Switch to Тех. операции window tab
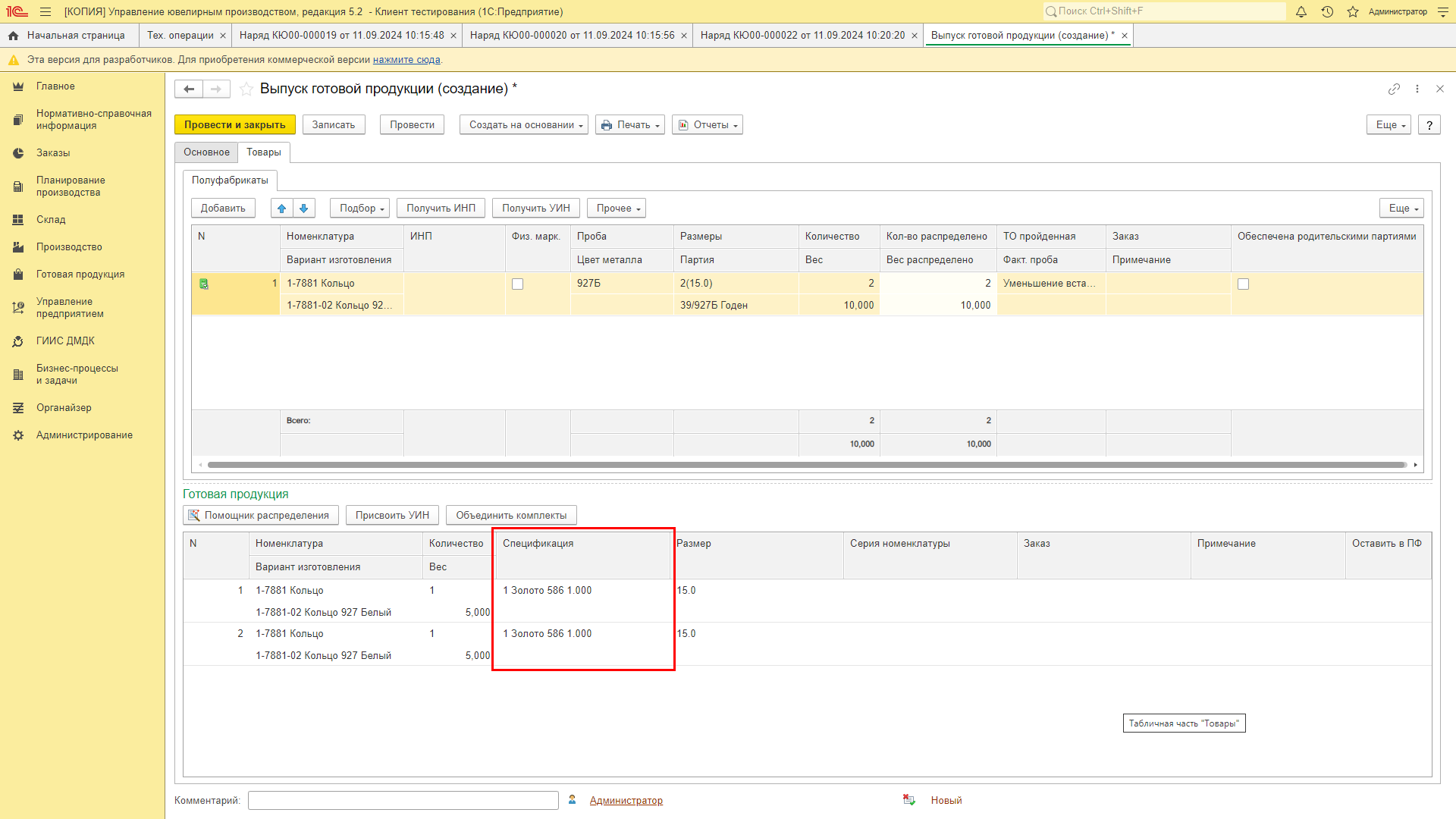Screen dimensions: 1456x819 [x=180, y=36]
